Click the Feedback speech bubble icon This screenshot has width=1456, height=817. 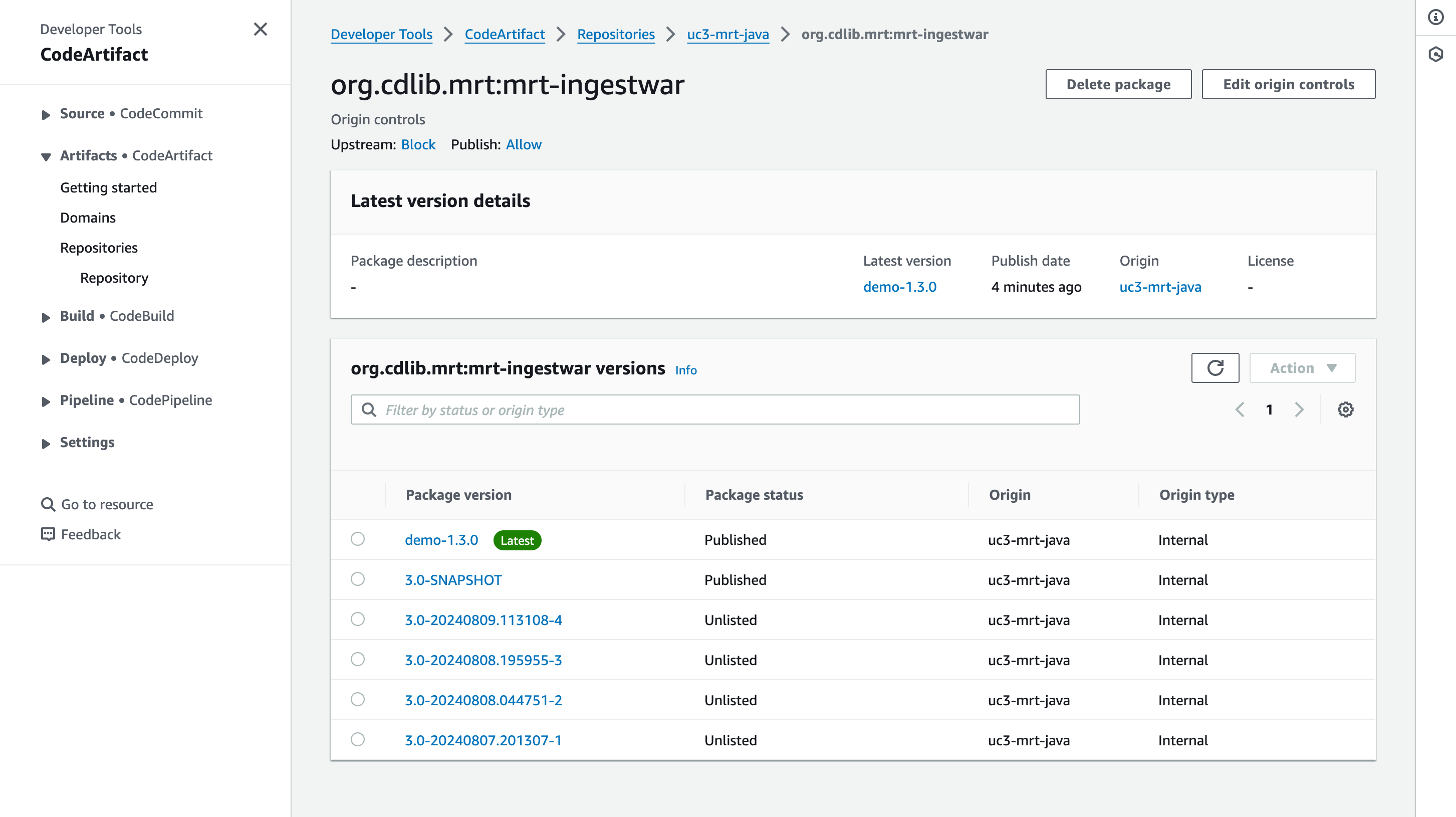48,534
